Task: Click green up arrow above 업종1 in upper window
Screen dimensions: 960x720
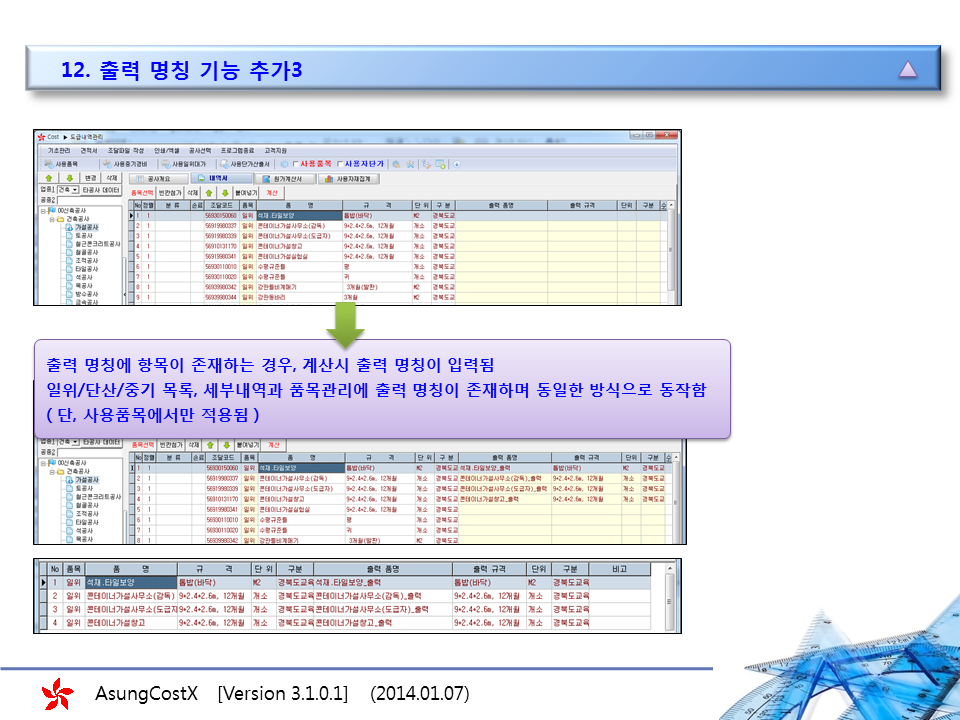Action: [x=50, y=178]
